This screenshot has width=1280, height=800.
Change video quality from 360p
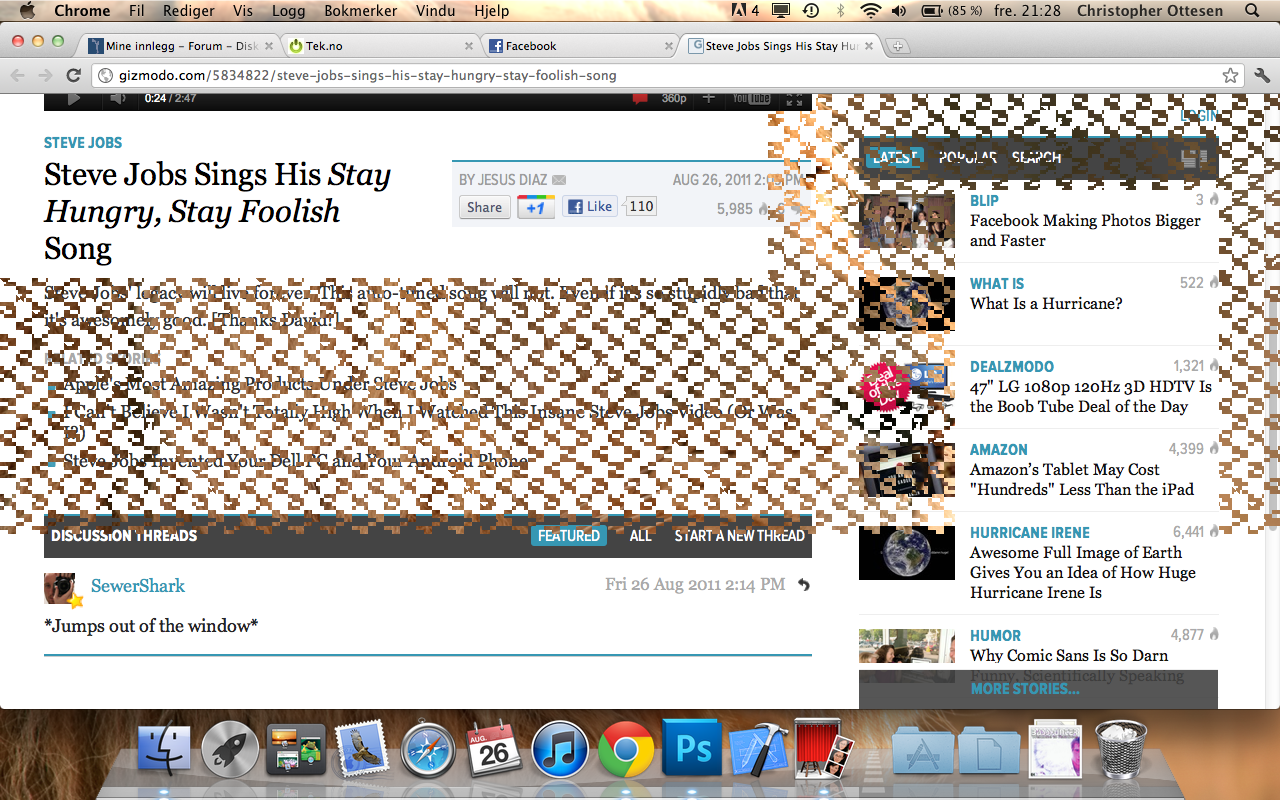pyautogui.click(x=674, y=98)
